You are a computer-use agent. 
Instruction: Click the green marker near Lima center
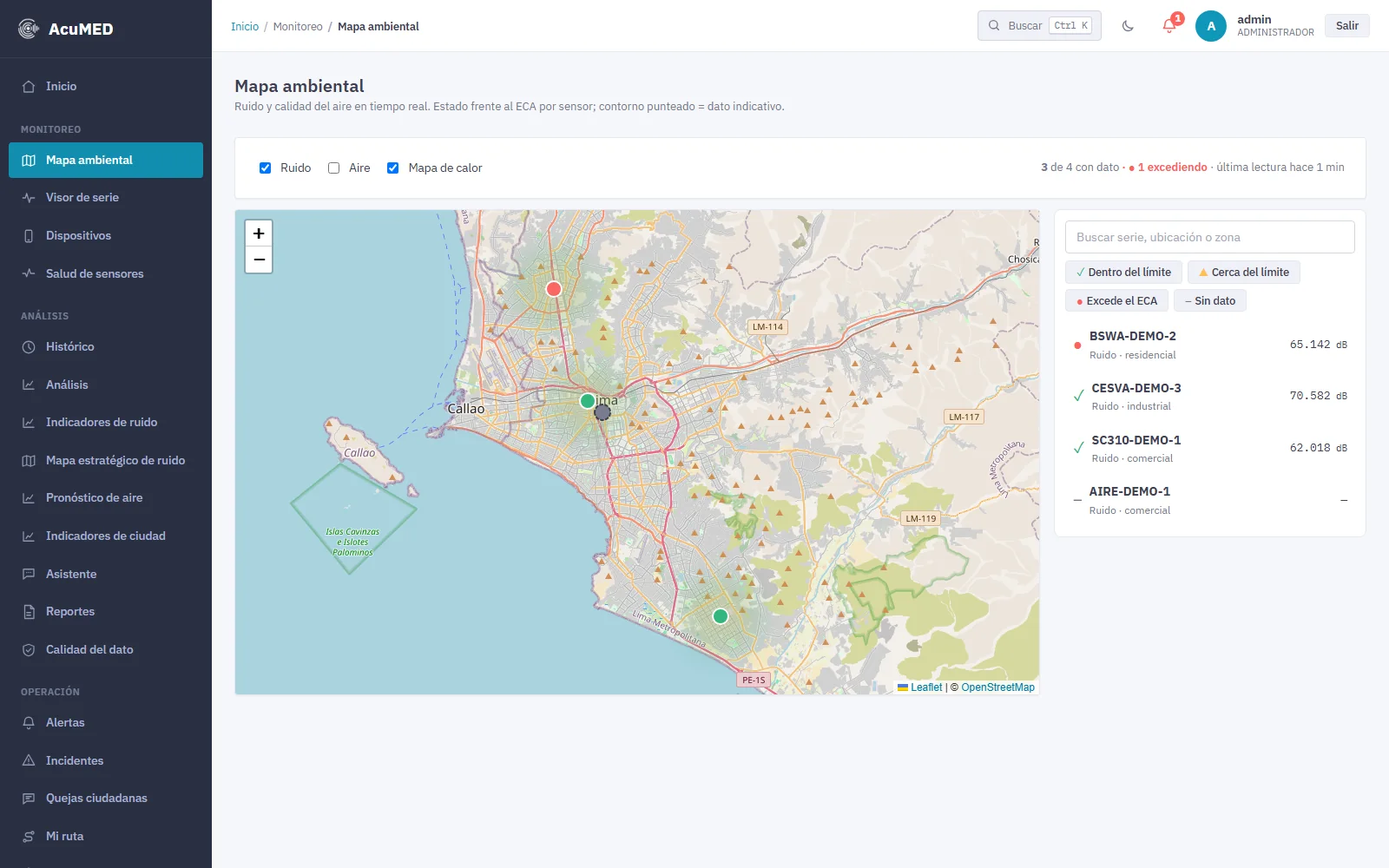pyautogui.click(x=588, y=401)
